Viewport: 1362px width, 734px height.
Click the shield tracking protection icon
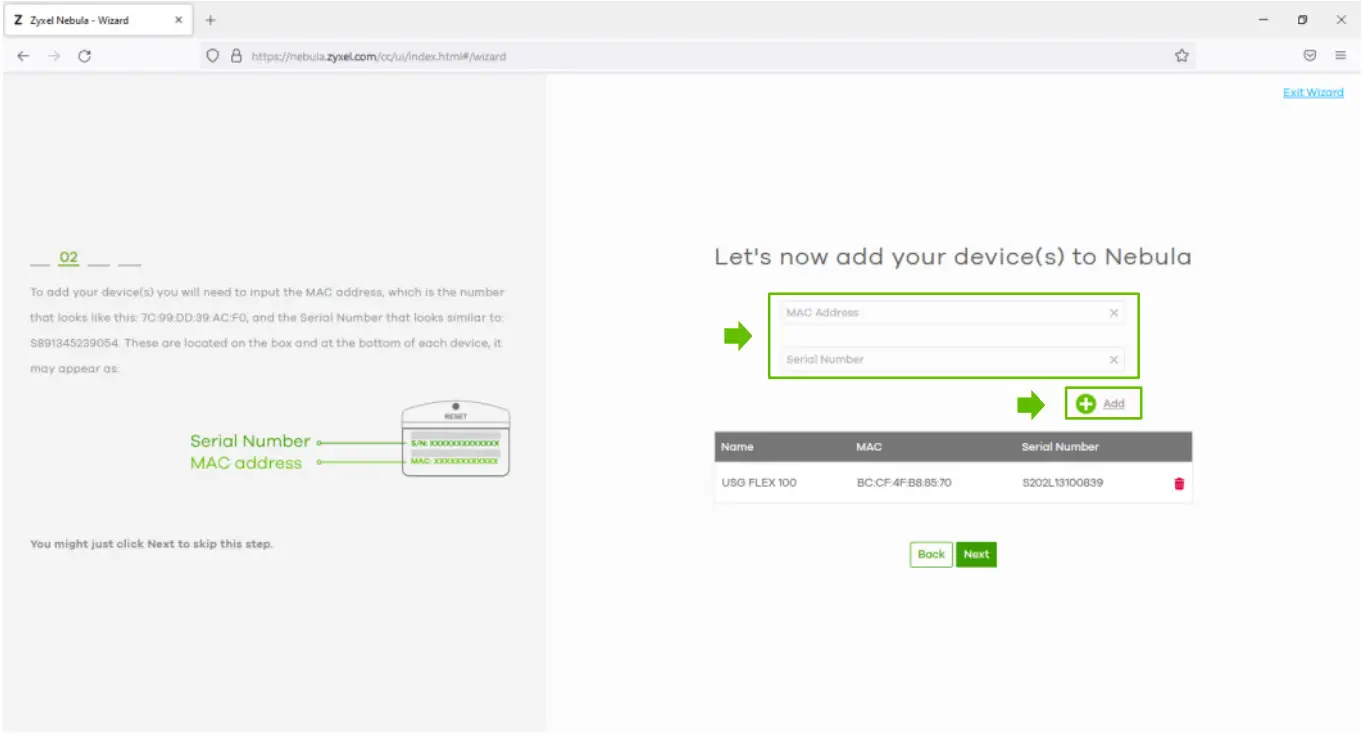213,56
